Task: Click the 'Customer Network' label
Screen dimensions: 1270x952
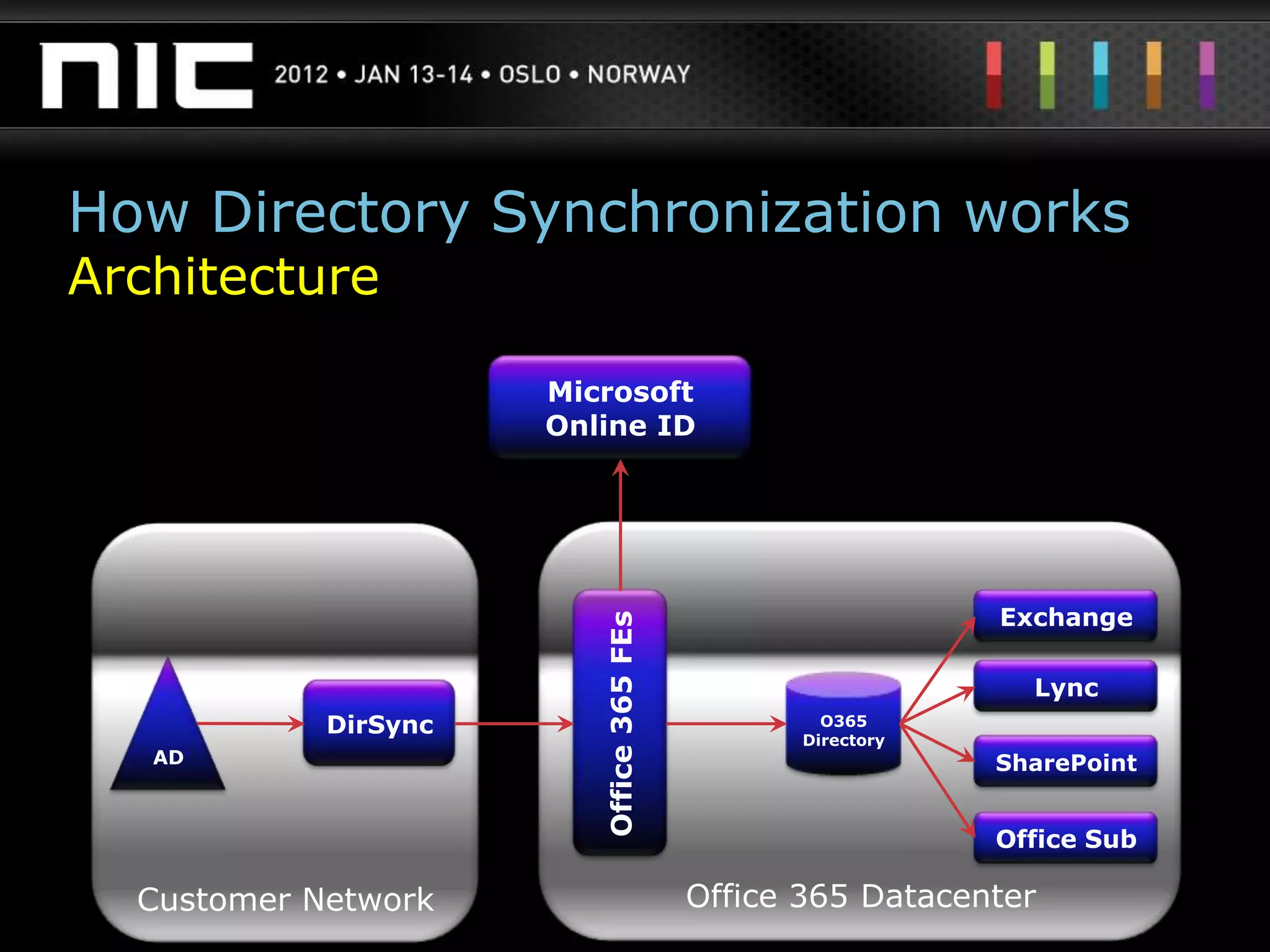Action: point(285,899)
